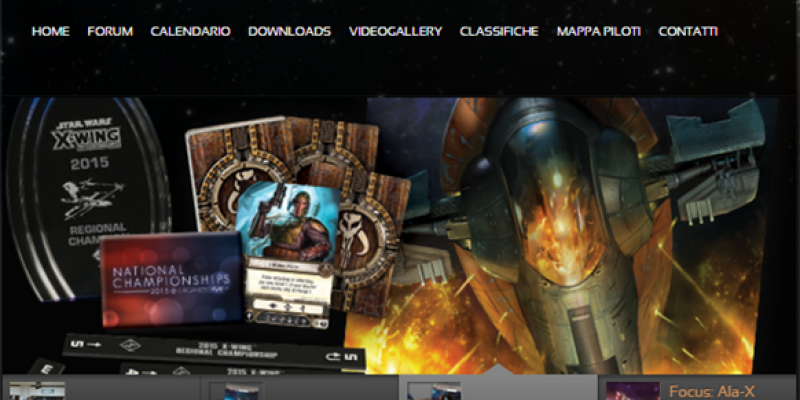Viewport: 800px width, 400px height.
Task: Go to the FORUM page
Action: coord(110,32)
